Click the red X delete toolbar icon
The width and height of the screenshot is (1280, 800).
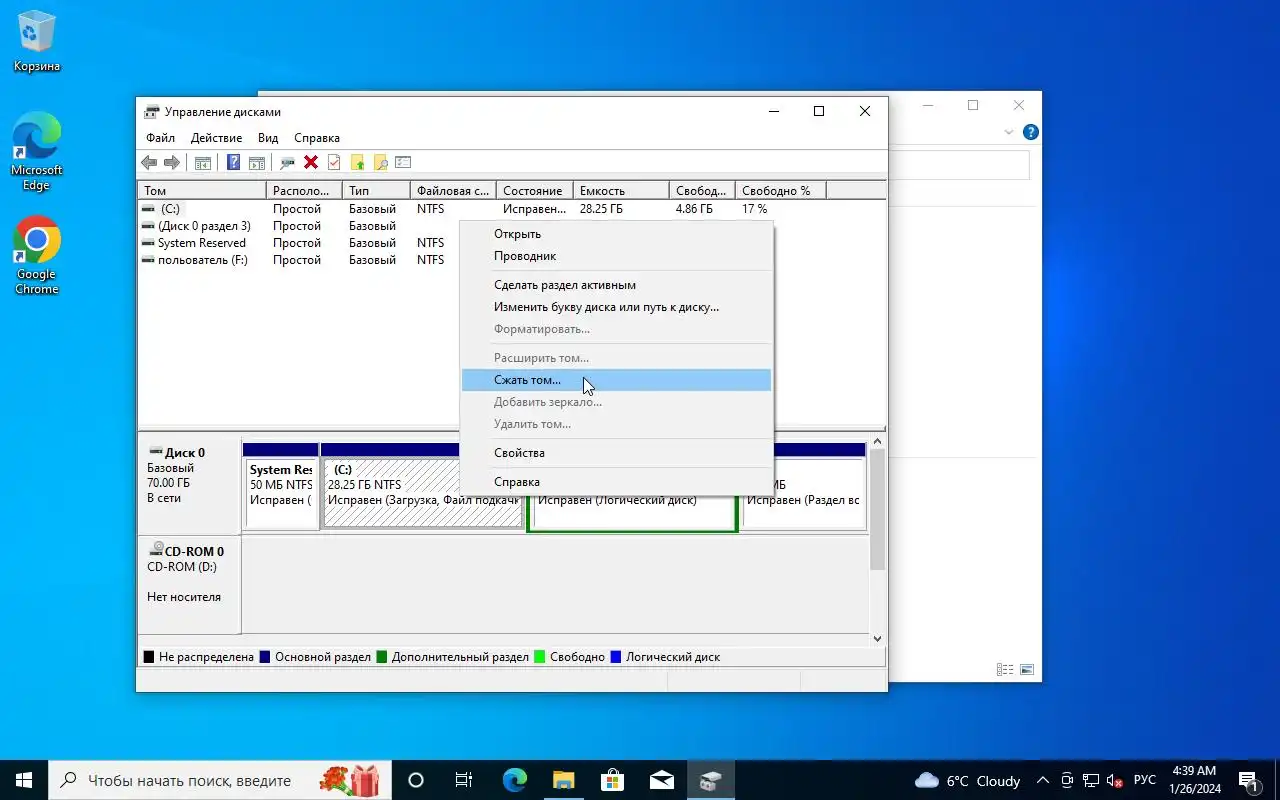pyautogui.click(x=311, y=163)
